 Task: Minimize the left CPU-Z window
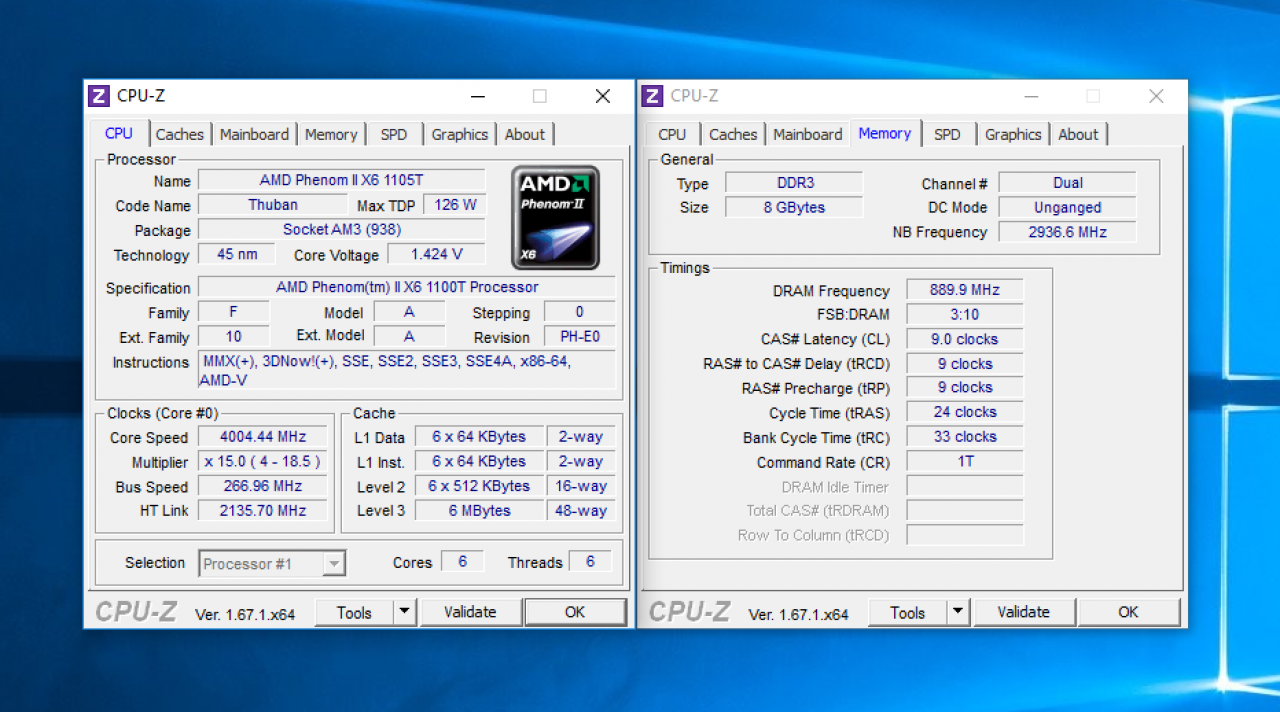[478, 96]
